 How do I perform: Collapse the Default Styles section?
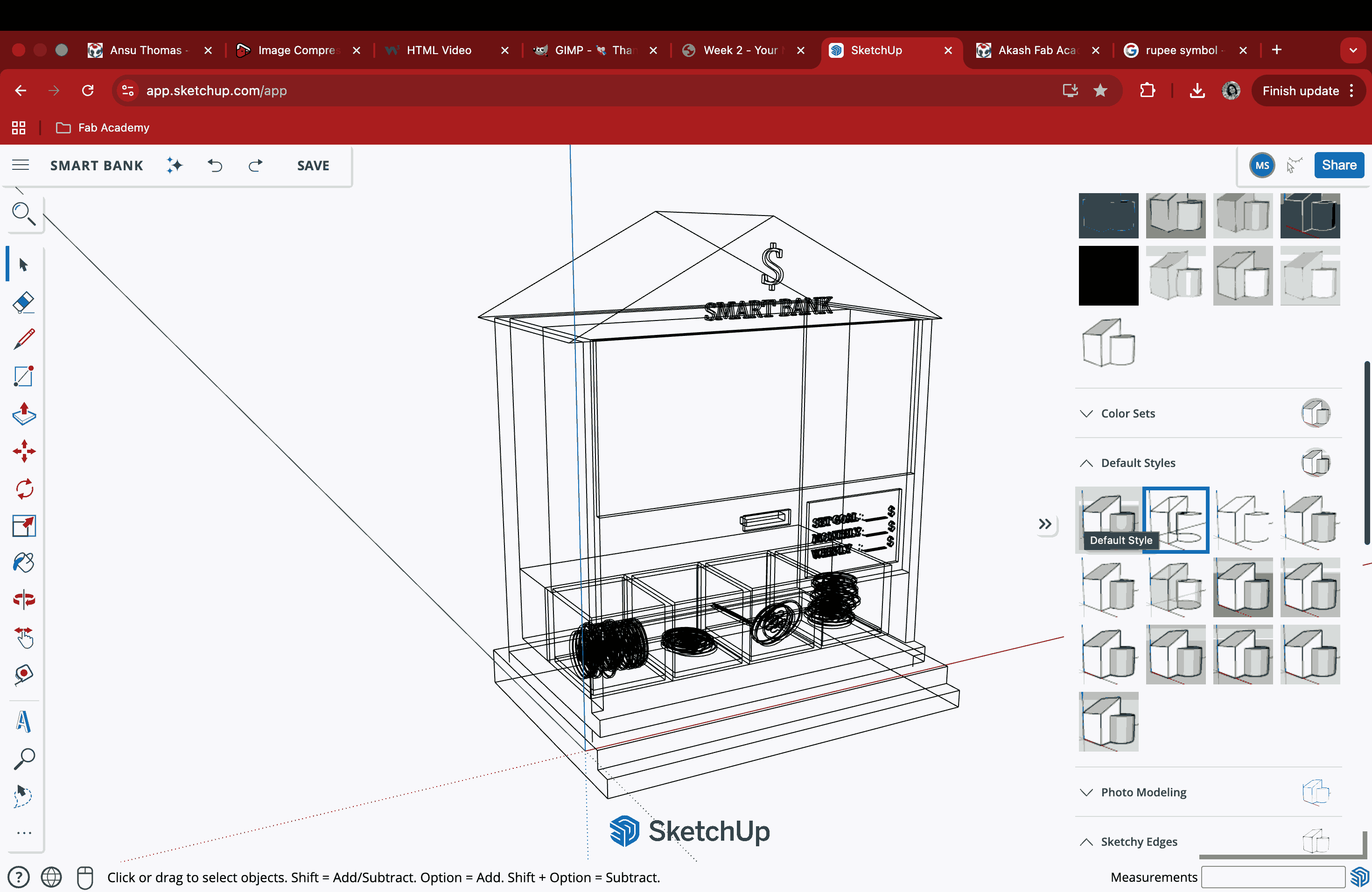click(x=1086, y=463)
